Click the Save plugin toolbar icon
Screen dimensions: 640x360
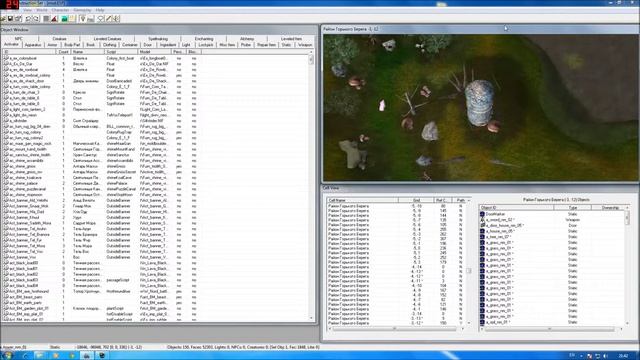[x=10, y=19]
